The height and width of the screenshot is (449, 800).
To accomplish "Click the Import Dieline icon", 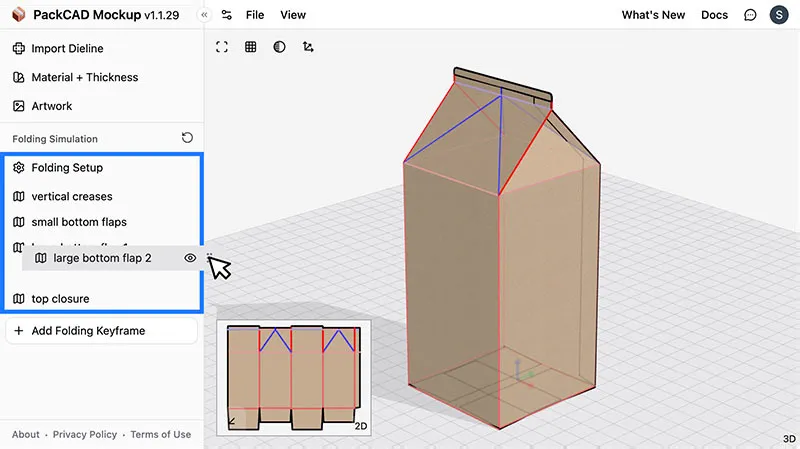I will click(x=19, y=48).
